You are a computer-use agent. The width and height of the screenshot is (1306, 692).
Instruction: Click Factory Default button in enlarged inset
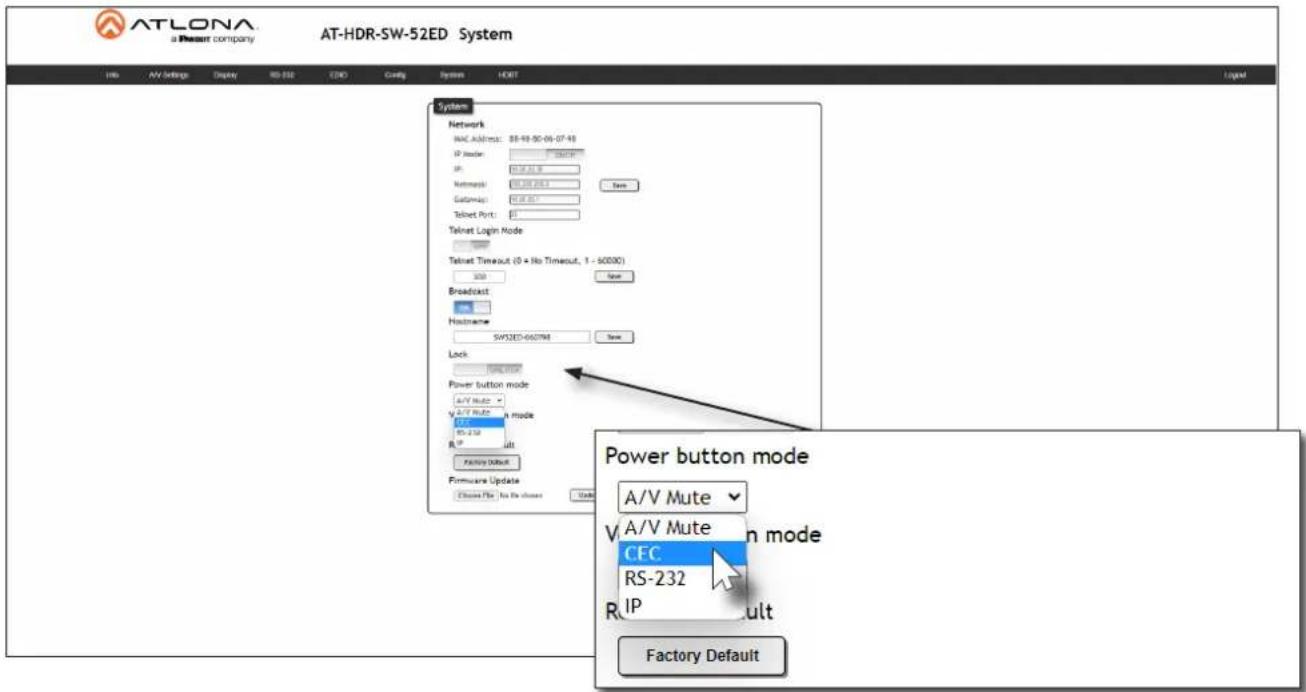[x=702, y=656]
